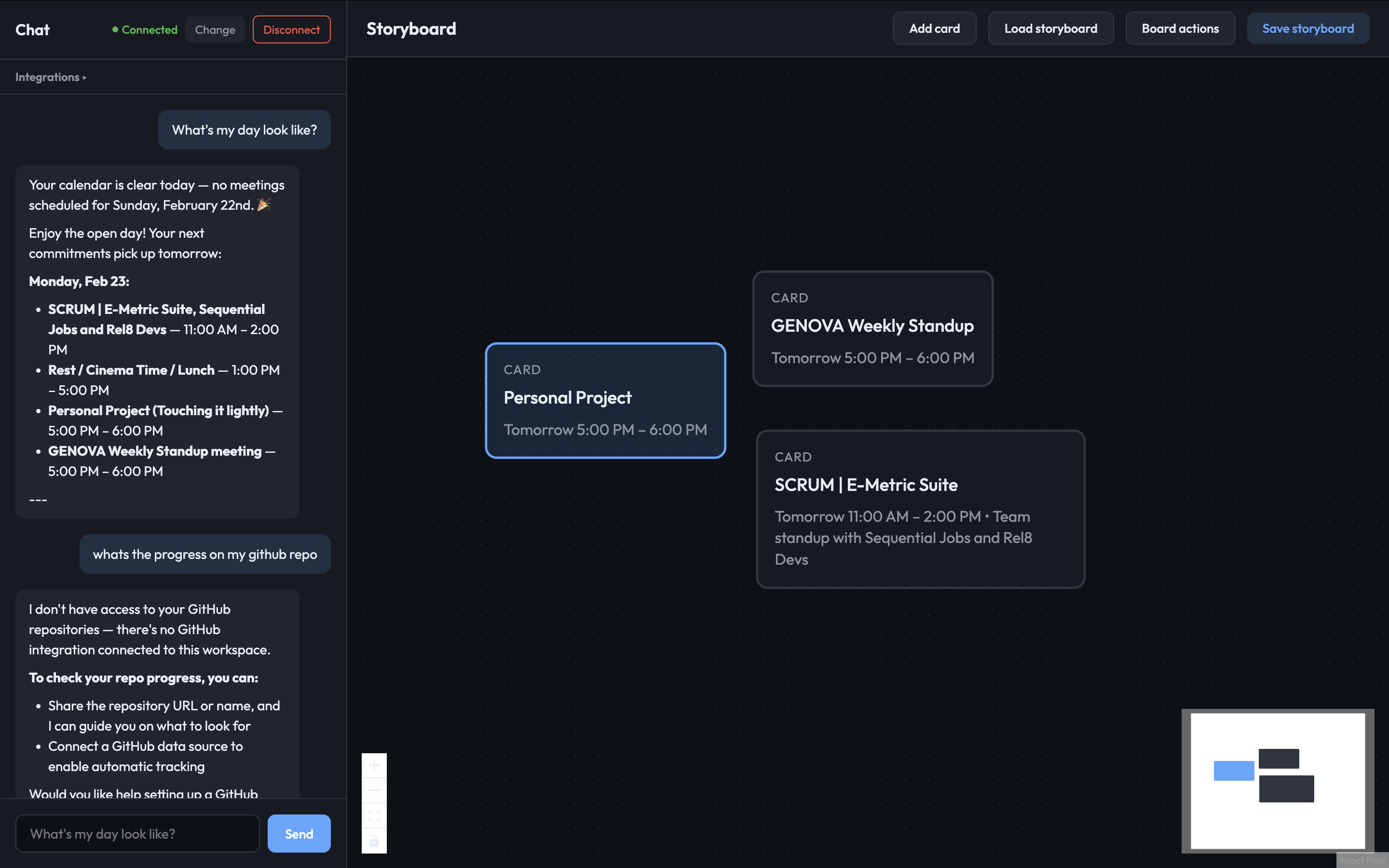Screen dimensions: 1389x868
Task: Open the Board actions menu
Action: tap(1180, 29)
